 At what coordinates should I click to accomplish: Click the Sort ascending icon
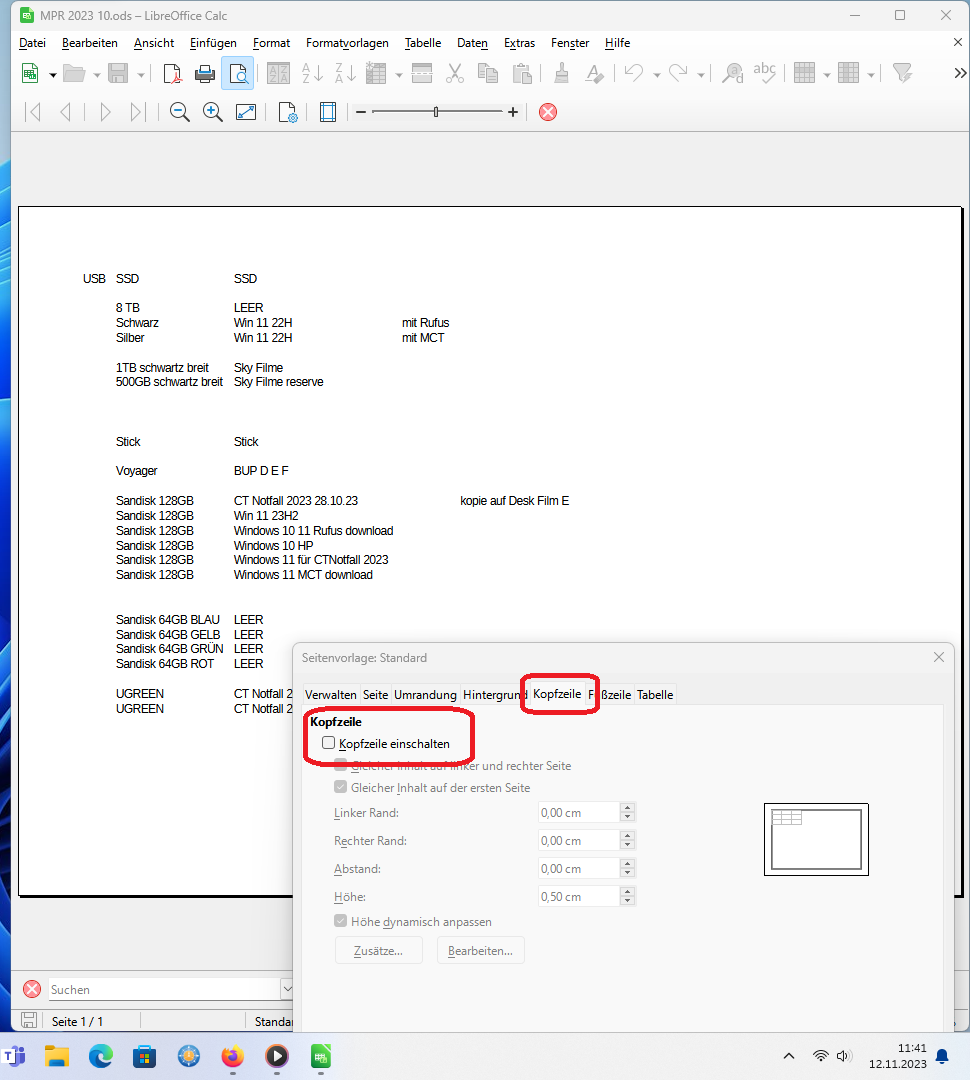point(312,73)
